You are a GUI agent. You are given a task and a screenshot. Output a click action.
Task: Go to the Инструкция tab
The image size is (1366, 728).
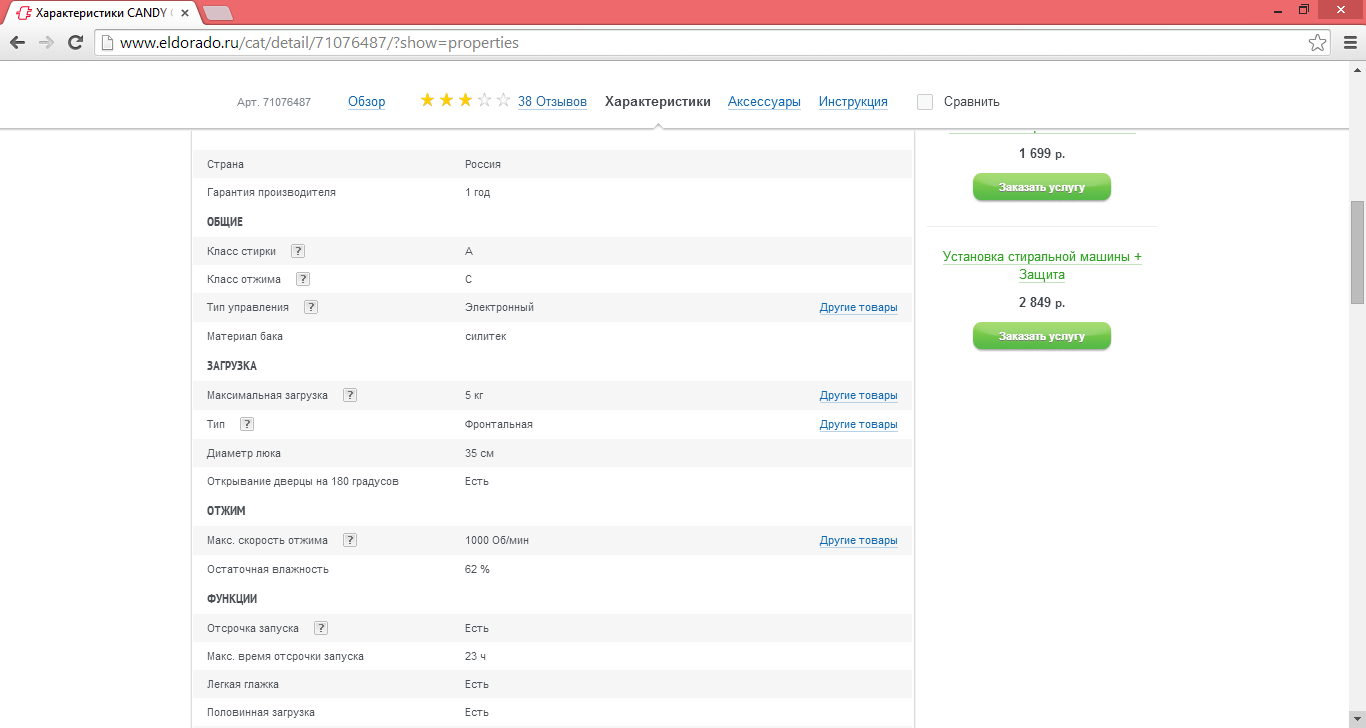point(853,102)
